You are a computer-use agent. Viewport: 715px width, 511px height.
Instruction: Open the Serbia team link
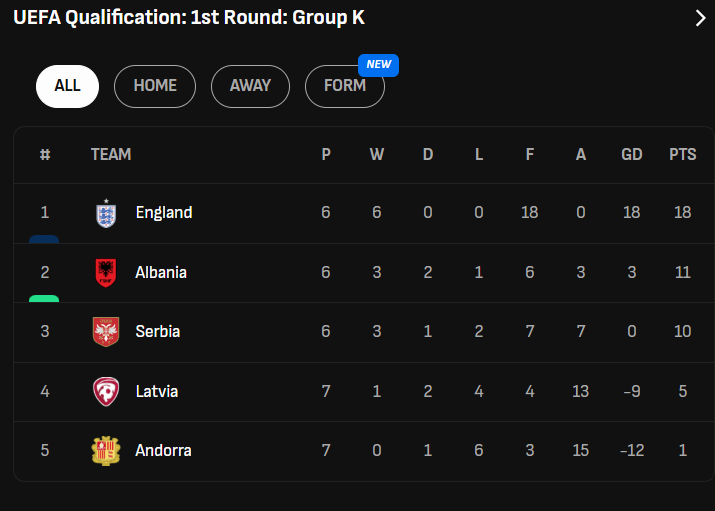[x=158, y=331]
